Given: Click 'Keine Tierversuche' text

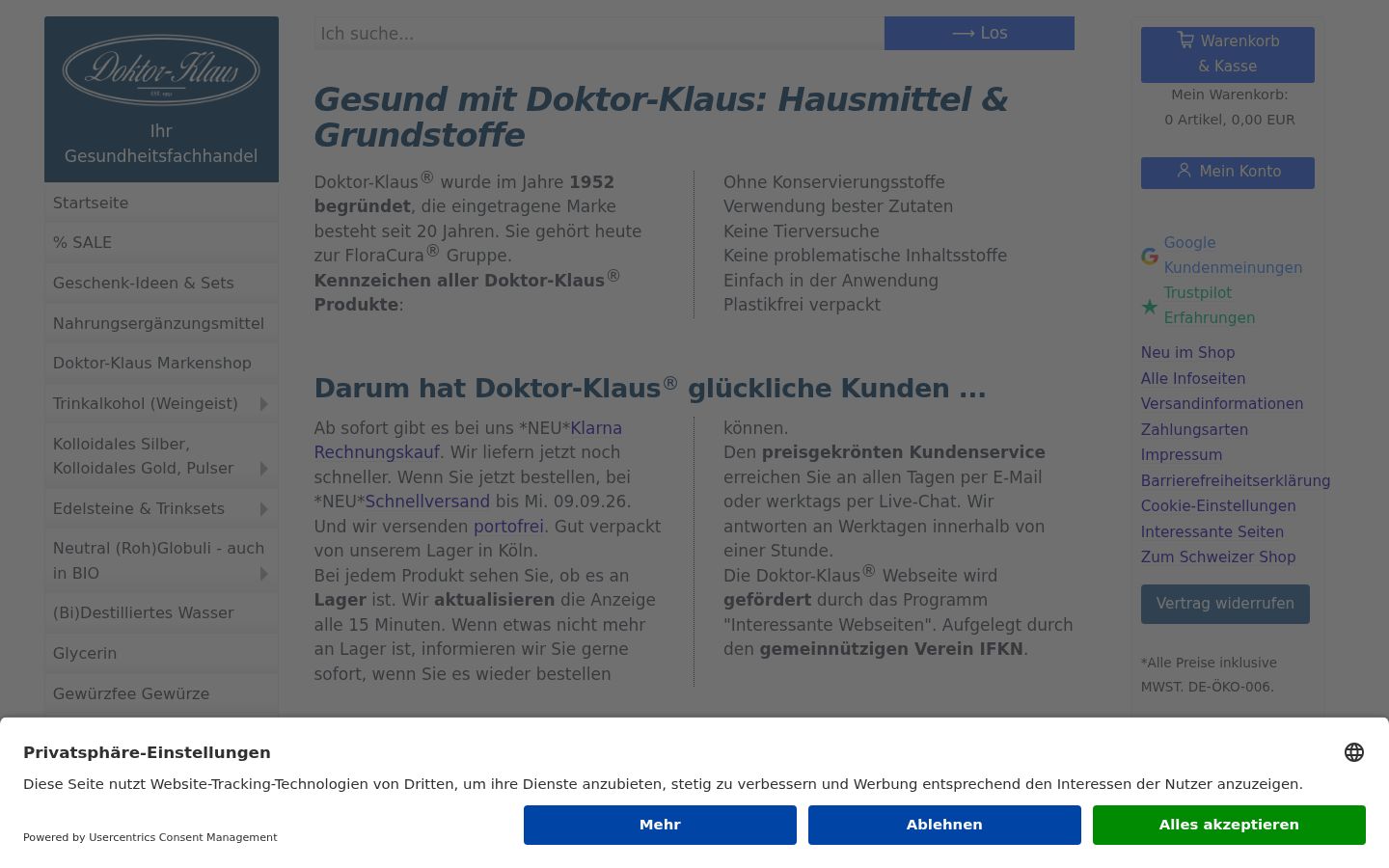Looking at the screenshot, I should (x=802, y=231).
